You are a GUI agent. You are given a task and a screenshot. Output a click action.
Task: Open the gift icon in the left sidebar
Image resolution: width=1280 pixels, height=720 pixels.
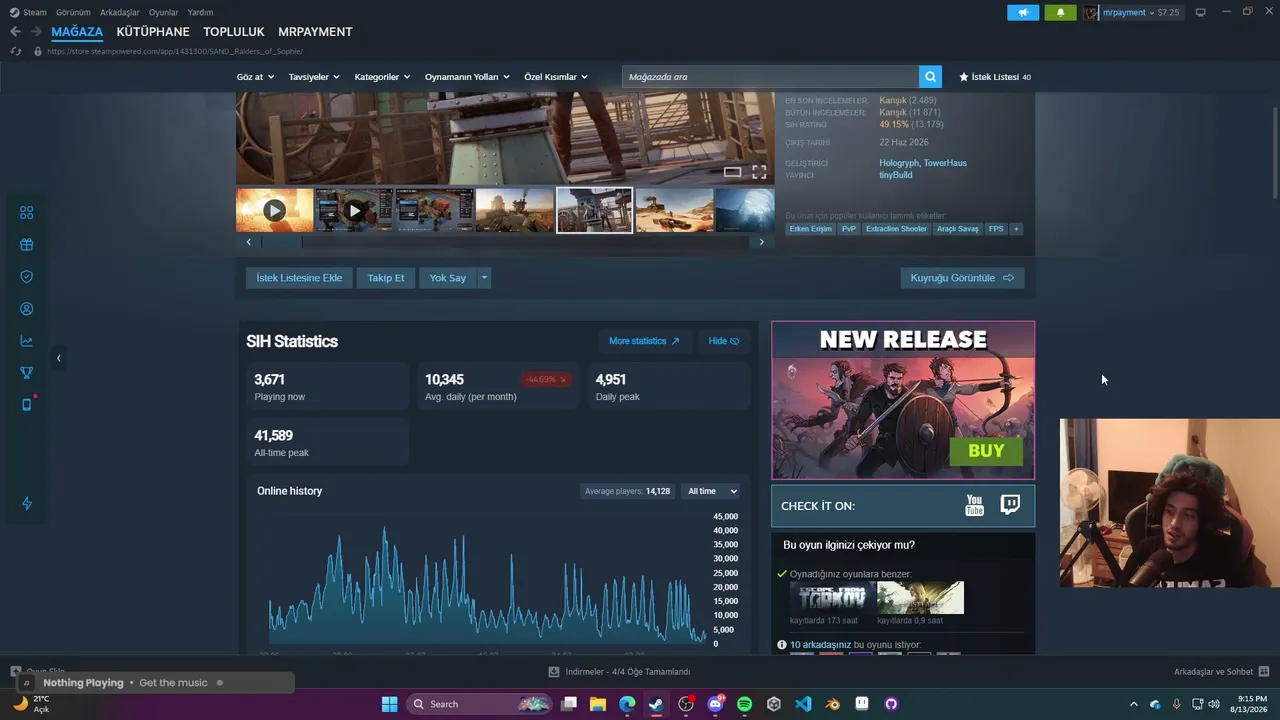coord(27,245)
